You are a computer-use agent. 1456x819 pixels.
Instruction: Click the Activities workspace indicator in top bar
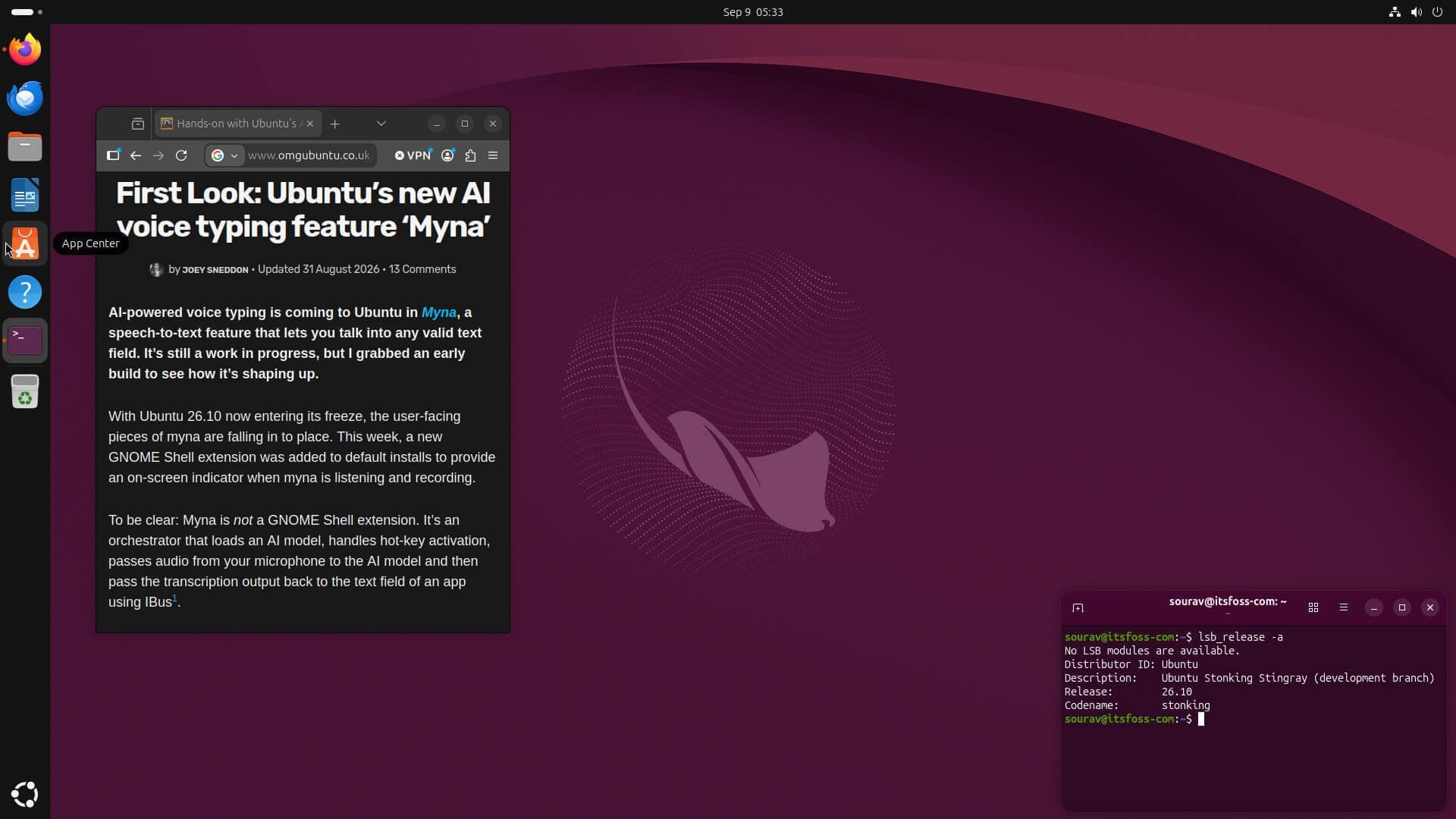pyautogui.click(x=27, y=12)
